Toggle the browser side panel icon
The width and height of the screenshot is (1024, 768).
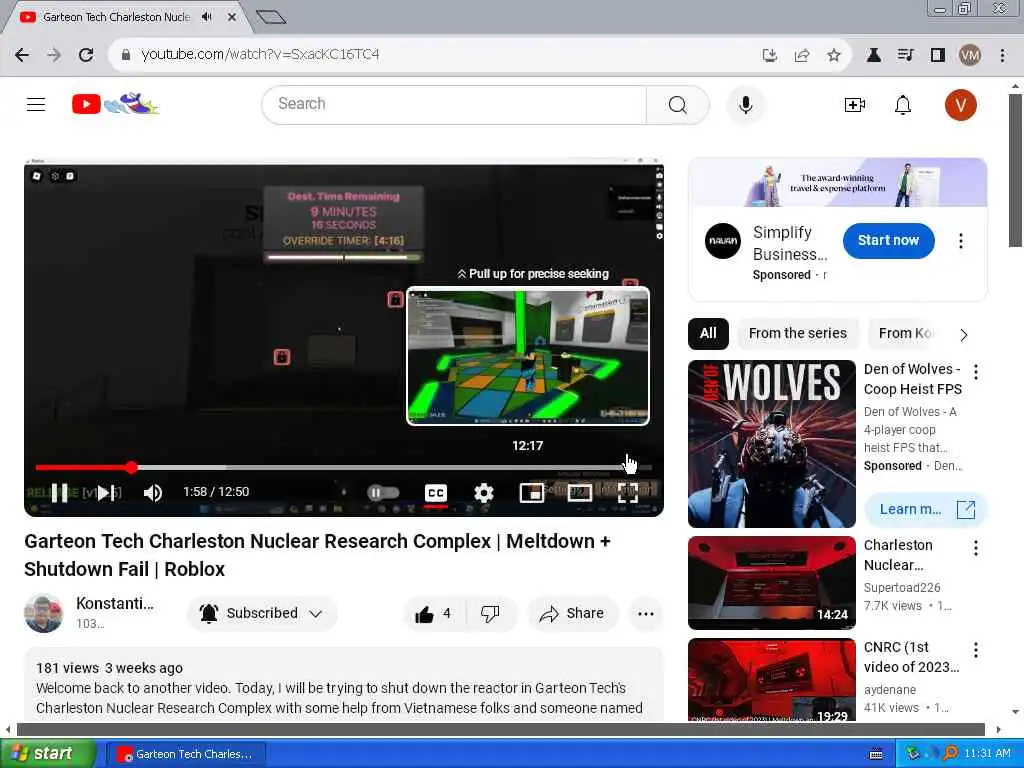coord(938,55)
